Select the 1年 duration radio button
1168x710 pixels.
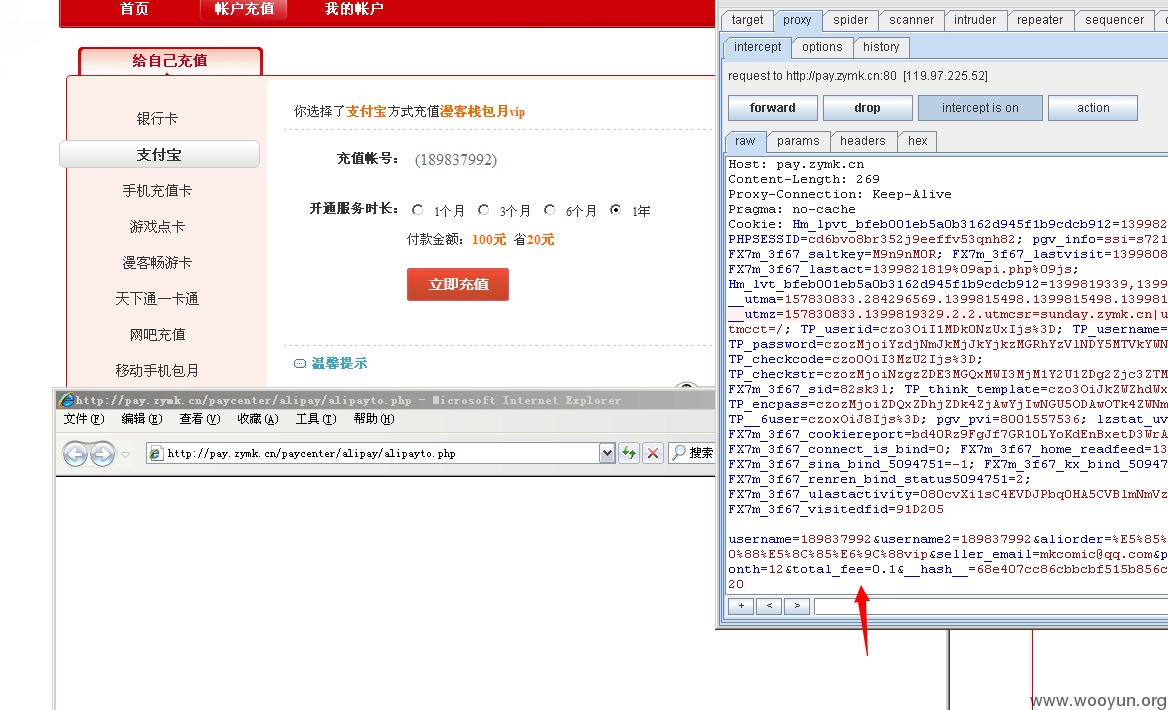(x=615, y=210)
